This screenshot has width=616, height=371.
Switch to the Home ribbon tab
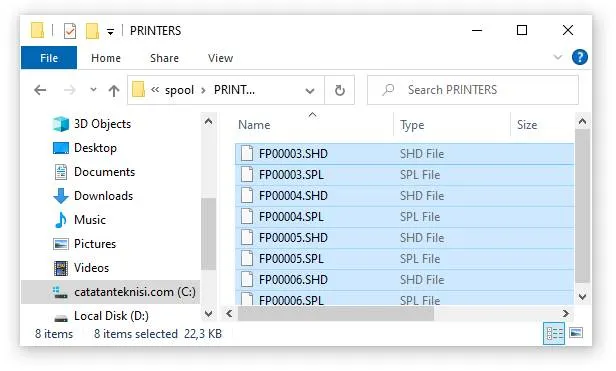tap(106, 58)
